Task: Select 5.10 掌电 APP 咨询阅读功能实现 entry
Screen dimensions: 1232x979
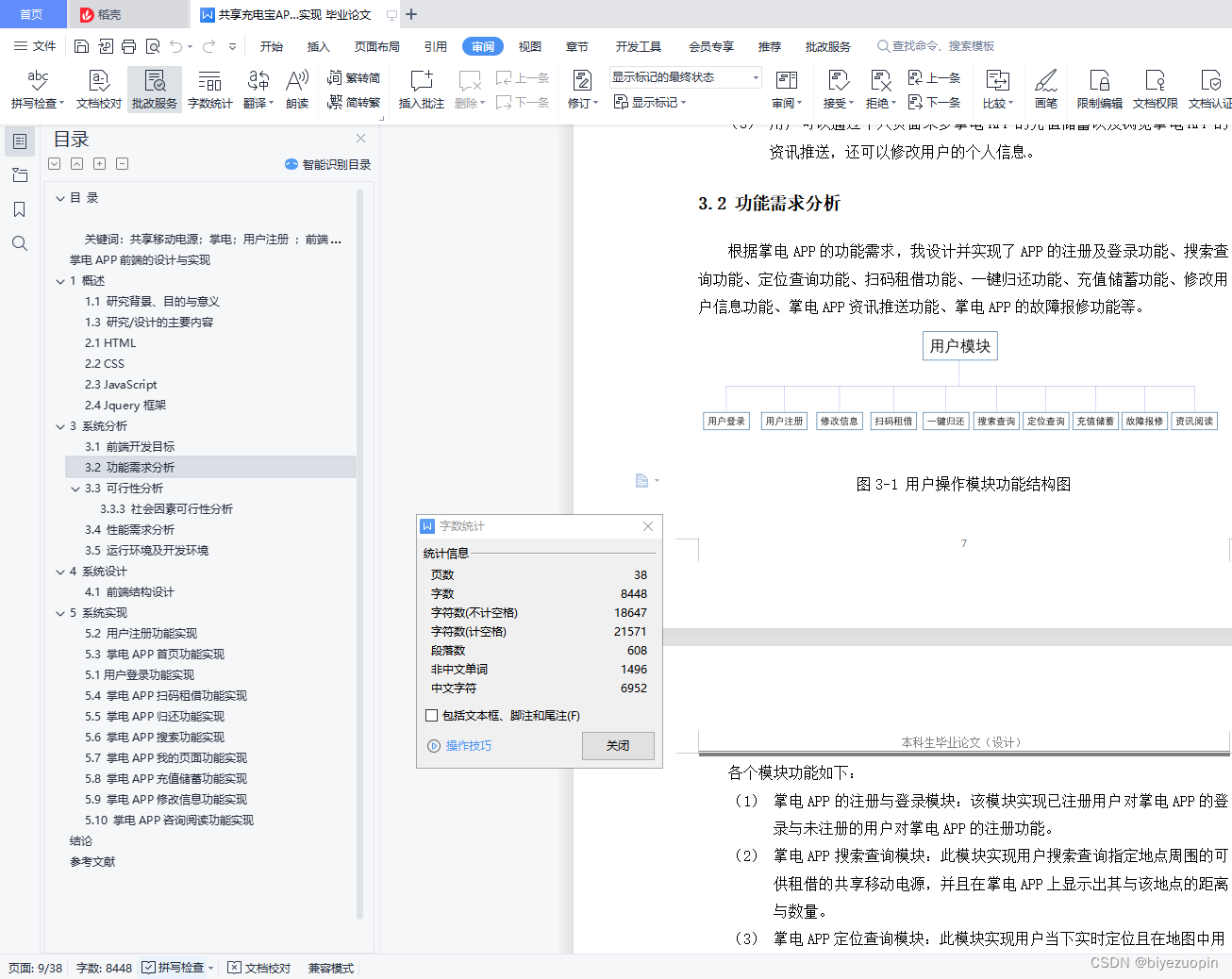Action: pos(169,821)
